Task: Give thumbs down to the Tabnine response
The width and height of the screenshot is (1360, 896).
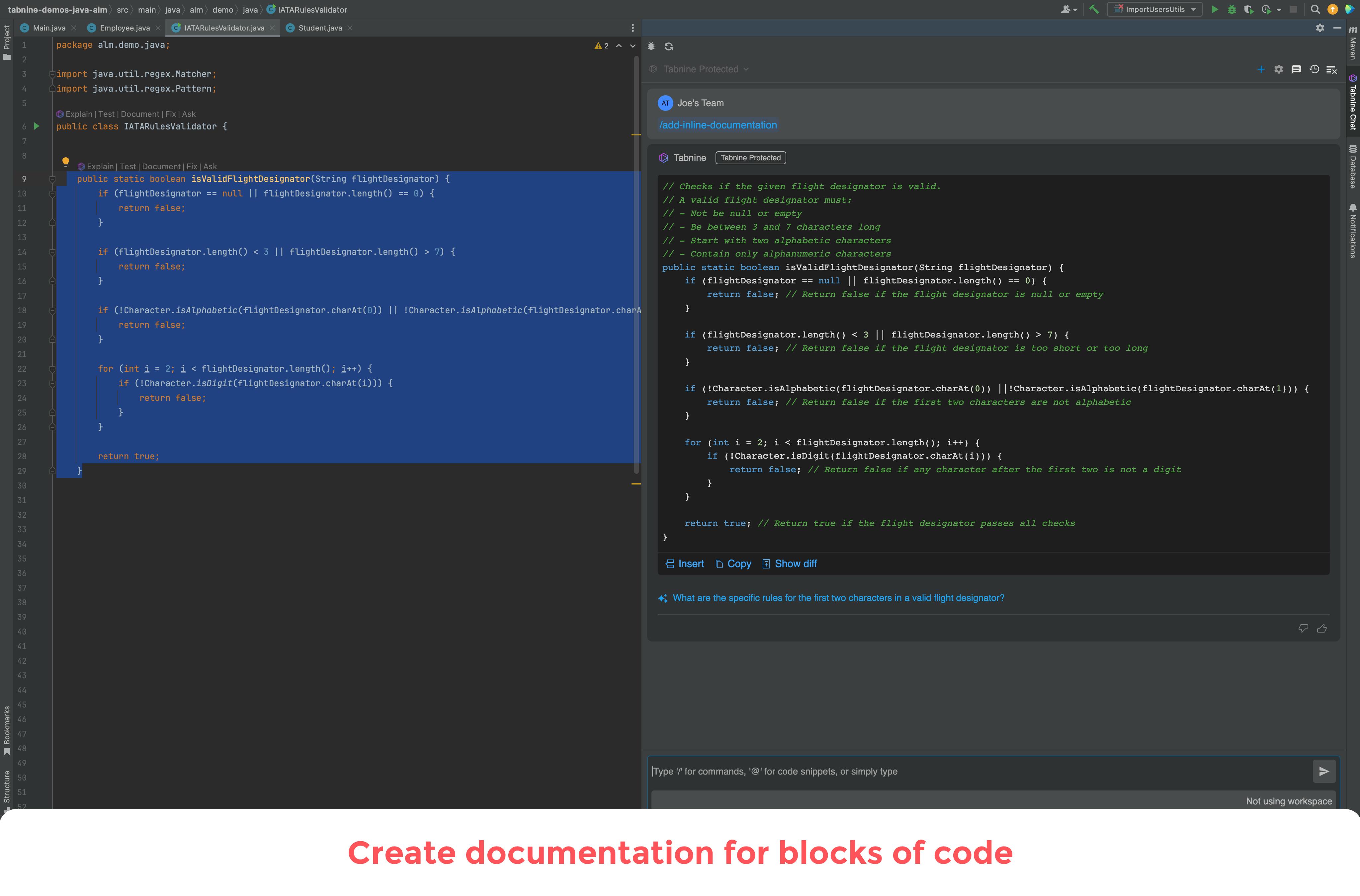Action: (x=1304, y=628)
